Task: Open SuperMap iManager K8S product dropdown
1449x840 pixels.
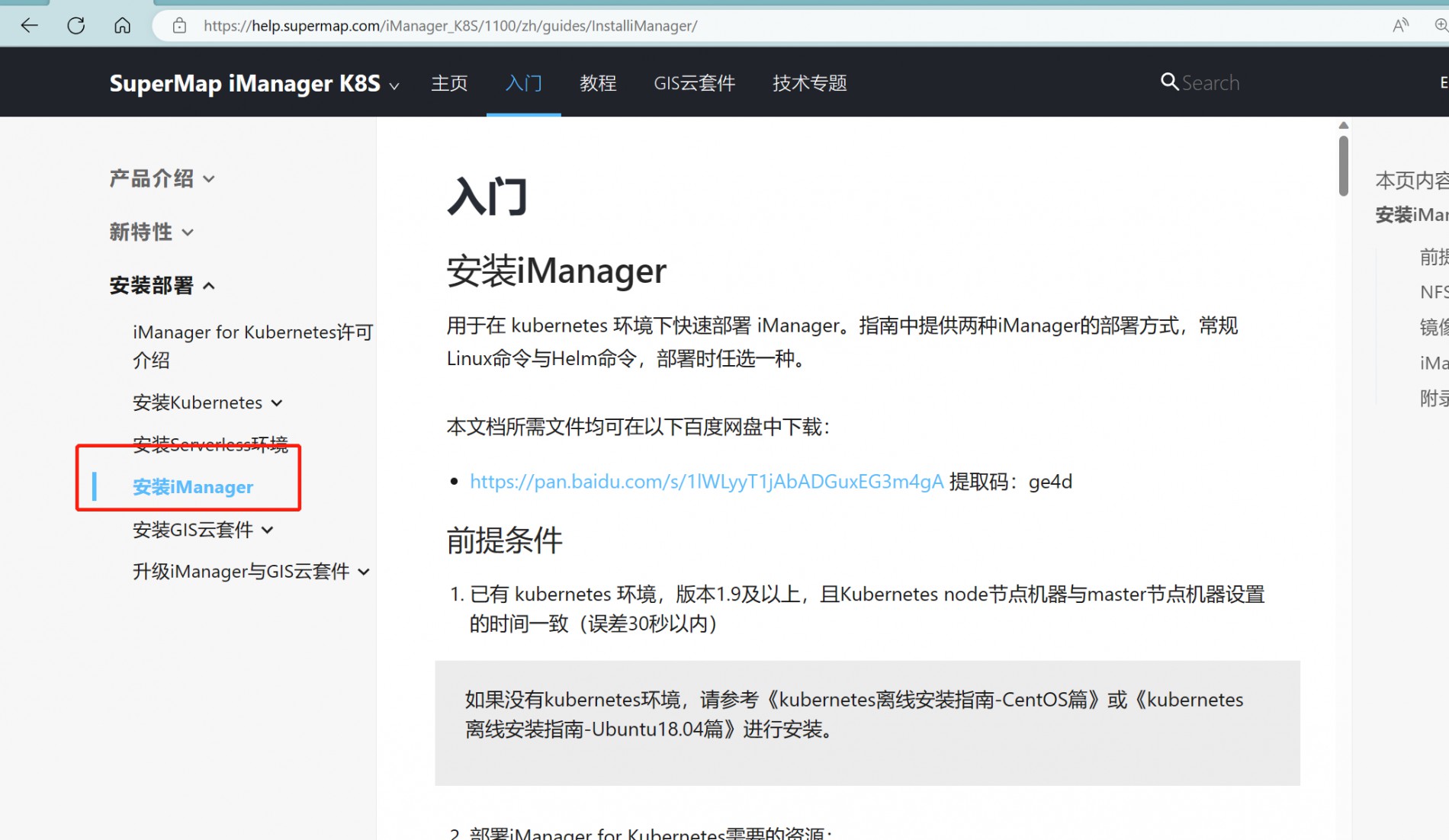Action: pyautogui.click(x=254, y=83)
